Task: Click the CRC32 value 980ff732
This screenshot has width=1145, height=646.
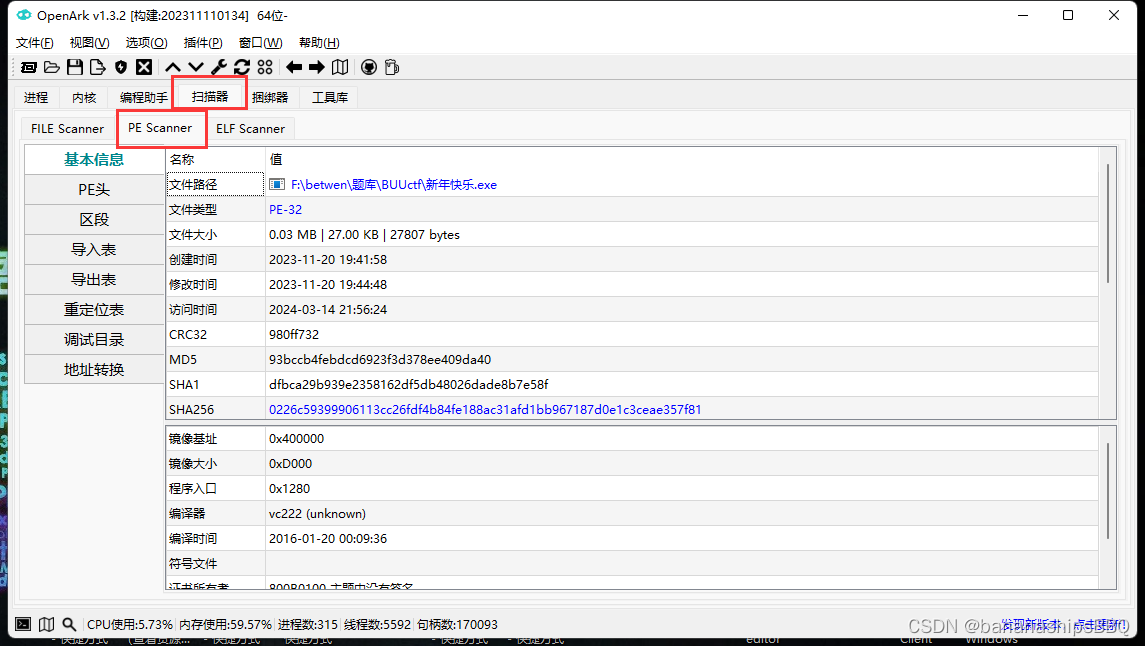Action: pyautogui.click(x=294, y=334)
